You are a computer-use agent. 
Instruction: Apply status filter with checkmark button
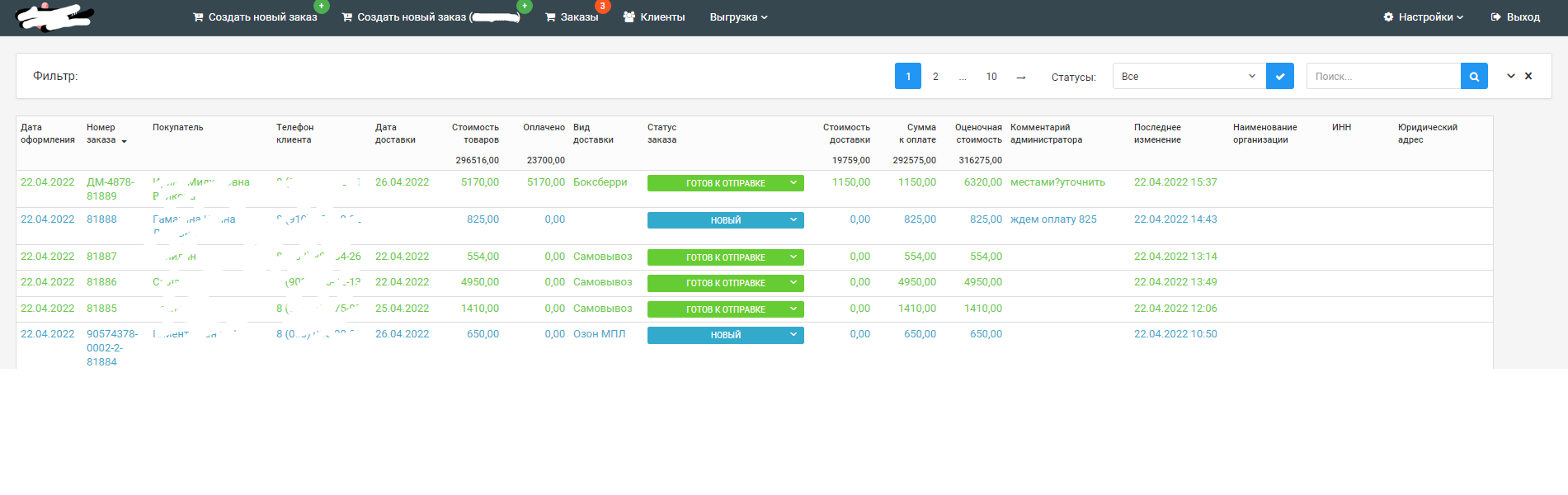pyautogui.click(x=1280, y=76)
